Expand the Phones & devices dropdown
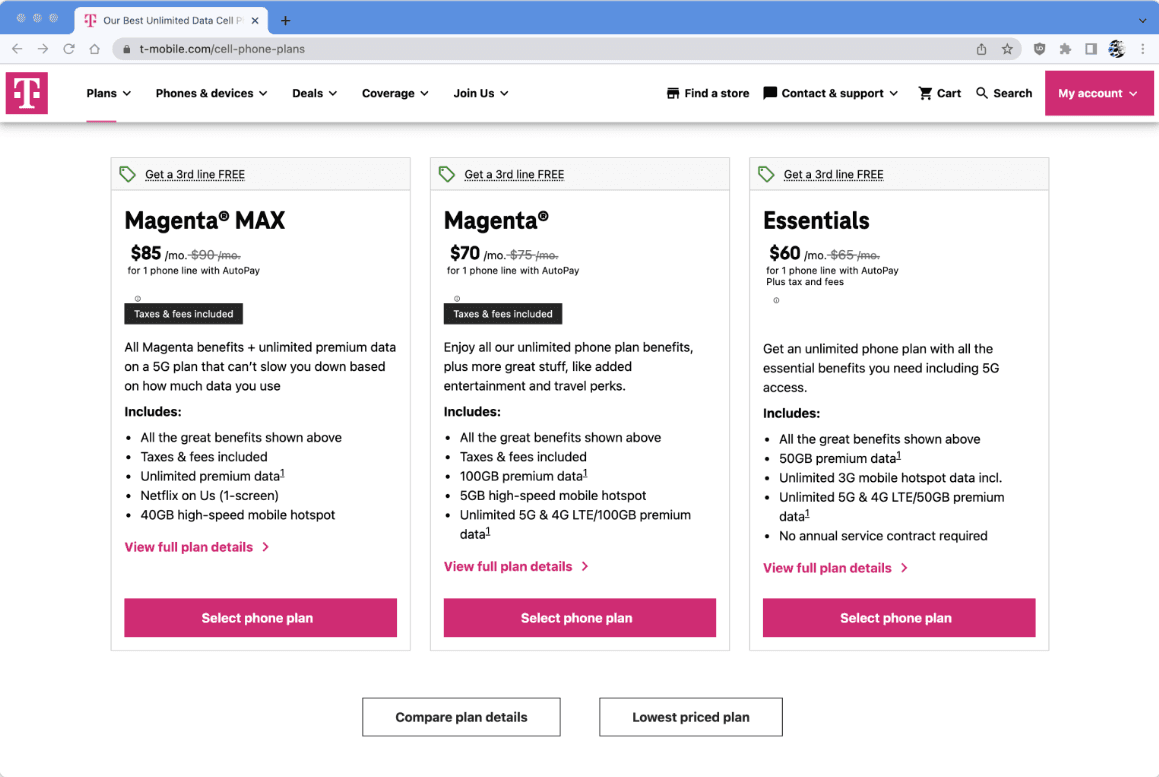1159x777 pixels. coord(211,93)
